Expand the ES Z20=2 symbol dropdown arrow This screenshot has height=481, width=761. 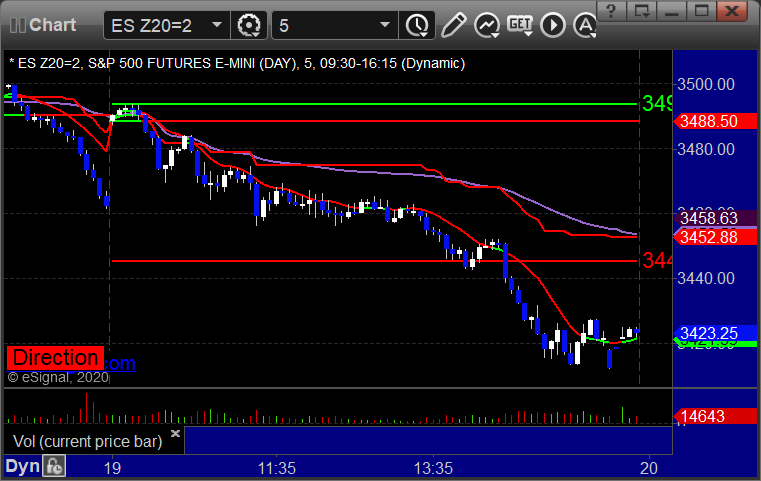217,25
